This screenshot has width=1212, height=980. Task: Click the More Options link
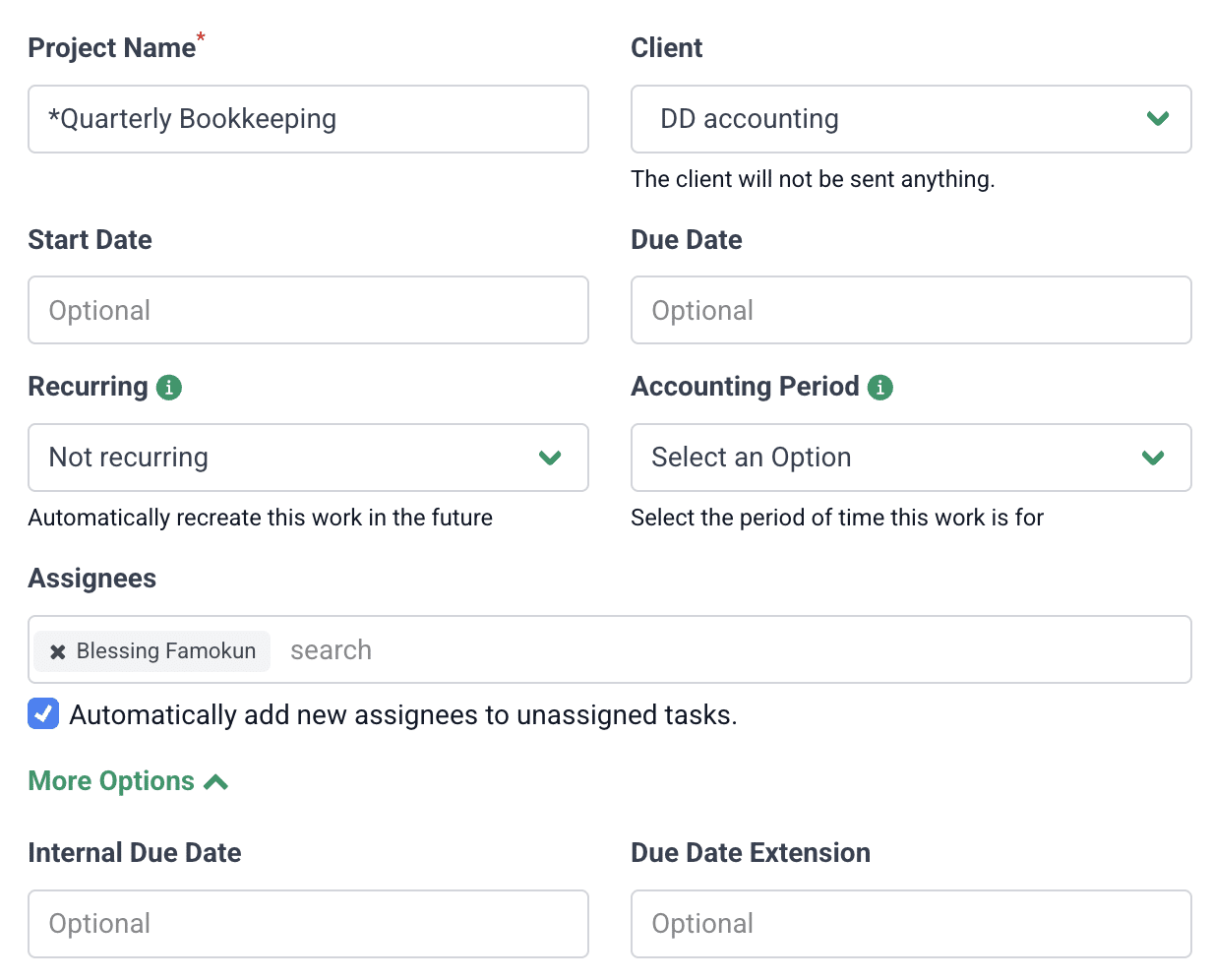[111, 780]
